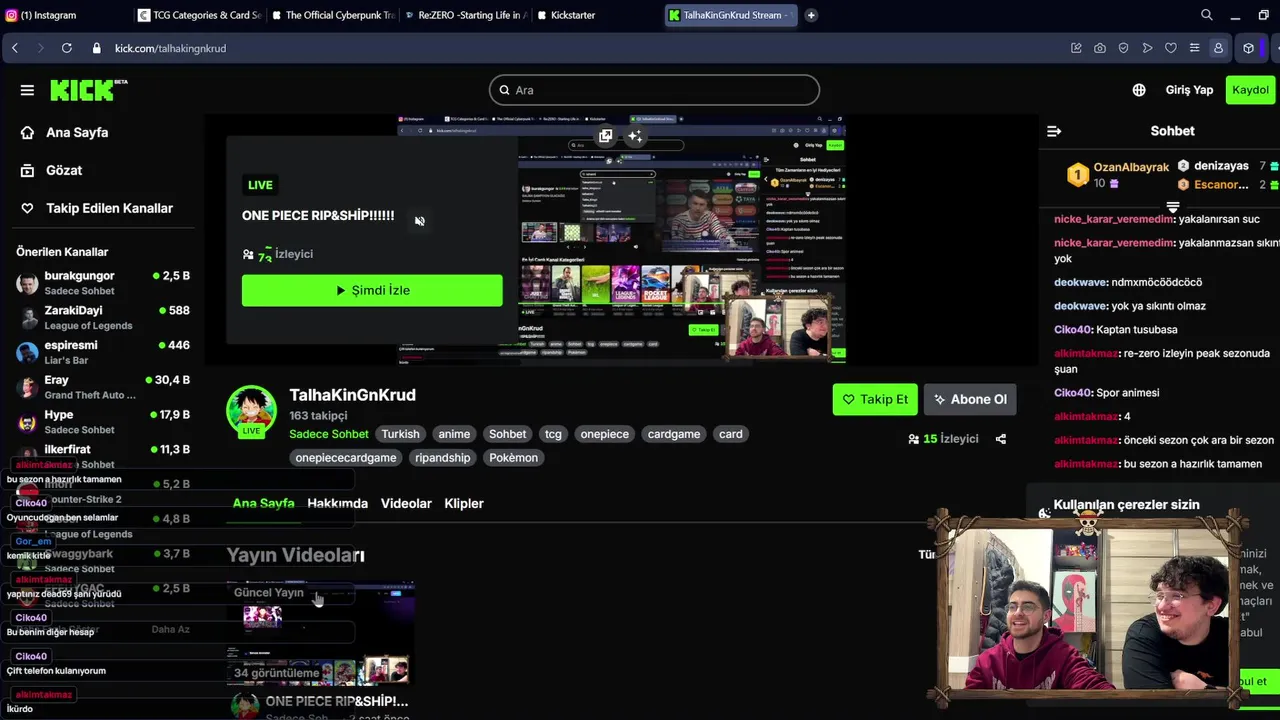The height and width of the screenshot is (720, 1280).
Task: Select the Ana Sayfa channel tab
Action: (x=264, y=503)
